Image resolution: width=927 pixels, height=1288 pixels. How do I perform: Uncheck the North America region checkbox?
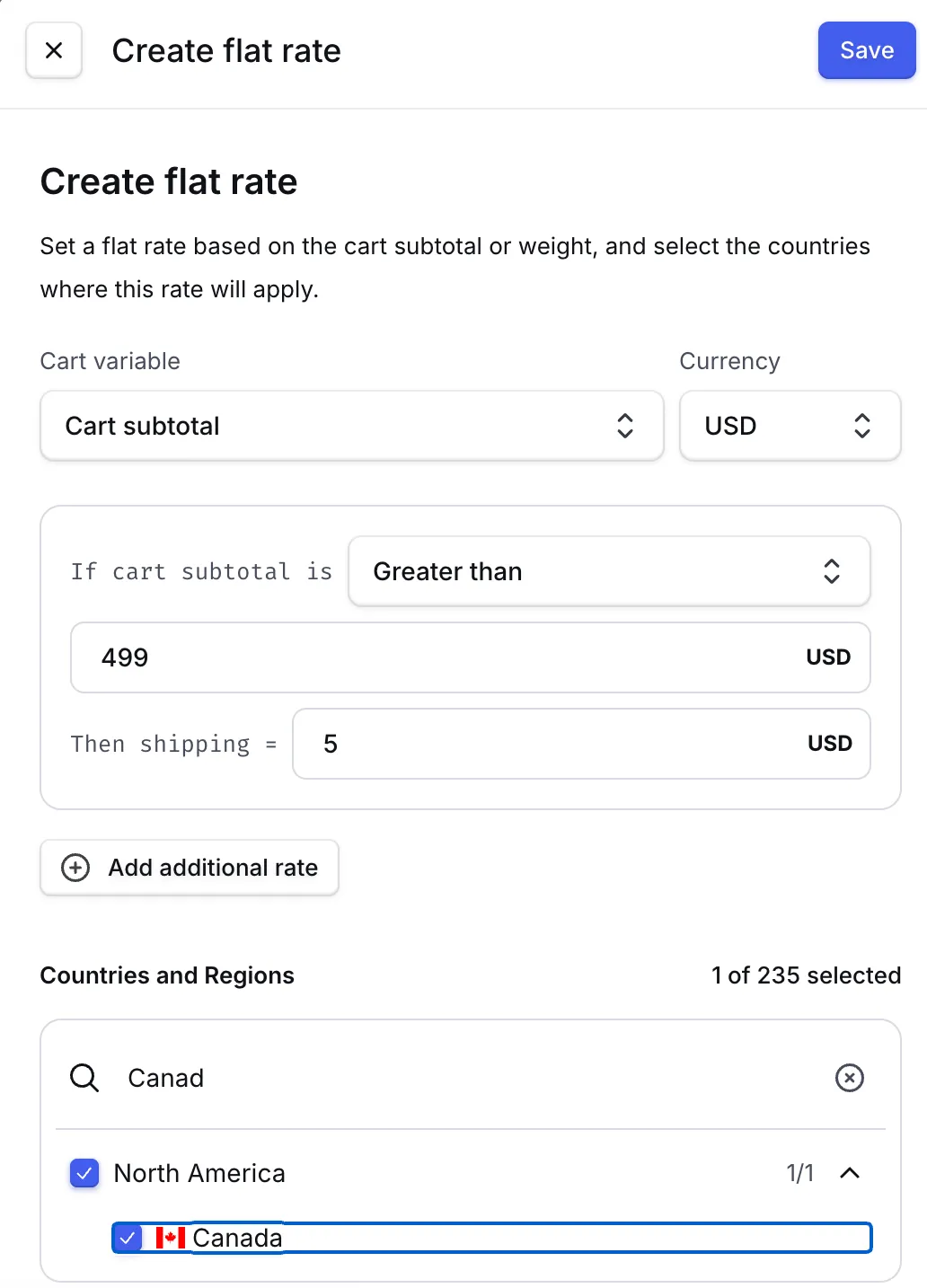coord(84,1173)
